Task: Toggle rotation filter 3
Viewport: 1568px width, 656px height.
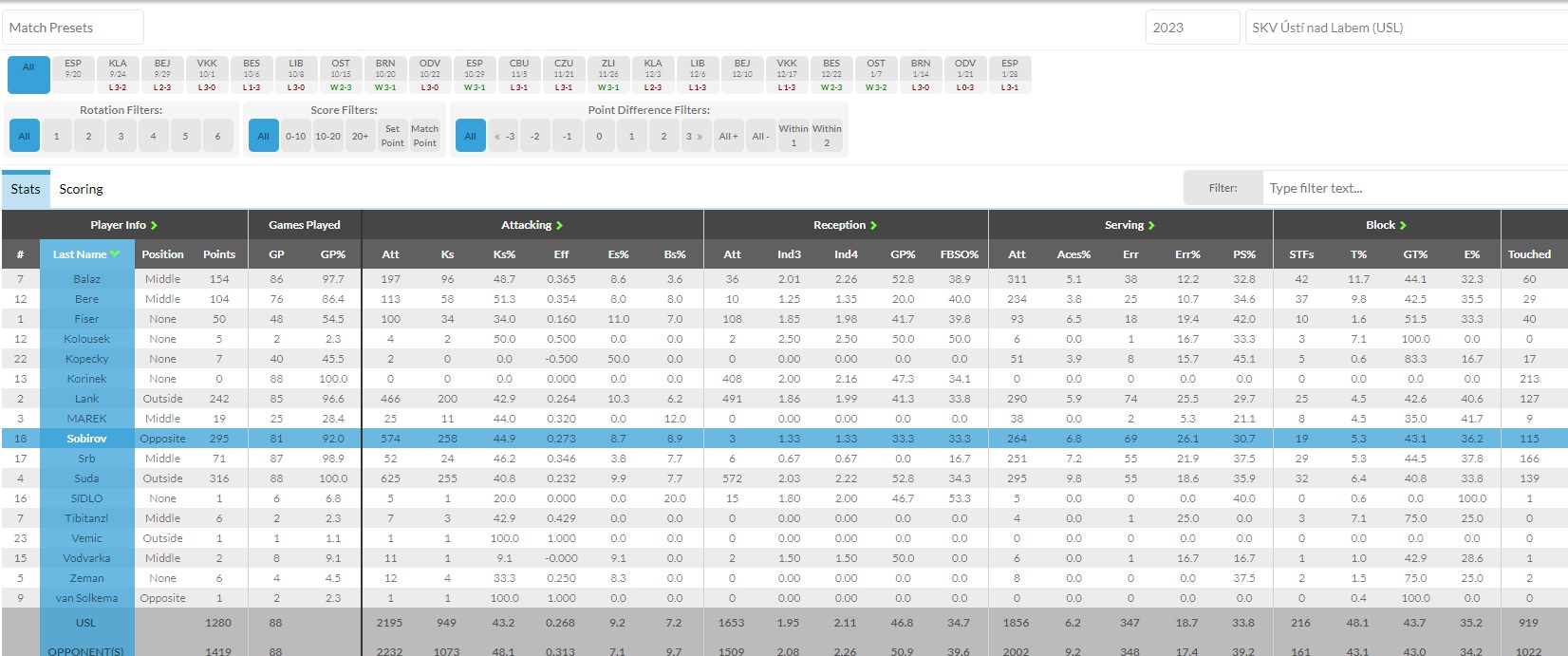Action: point(121,136)
